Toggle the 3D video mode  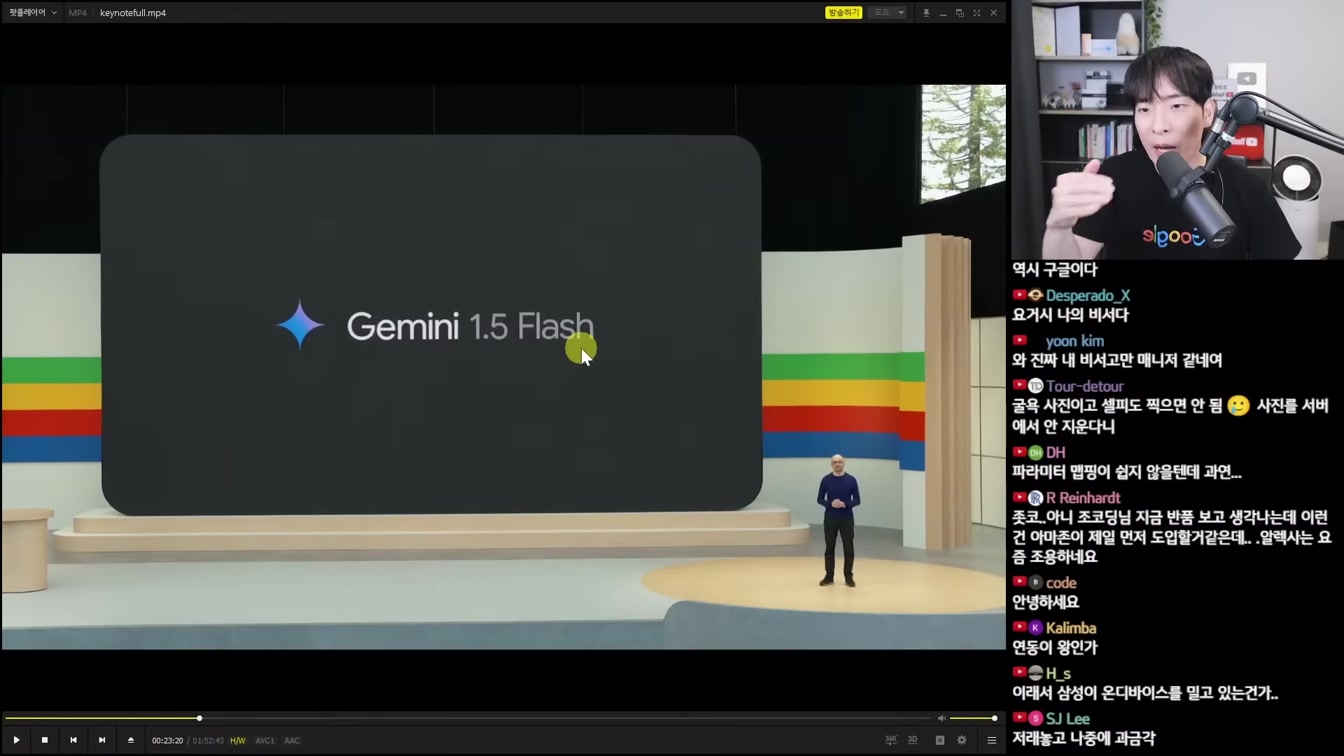click(x=912, y=740)
